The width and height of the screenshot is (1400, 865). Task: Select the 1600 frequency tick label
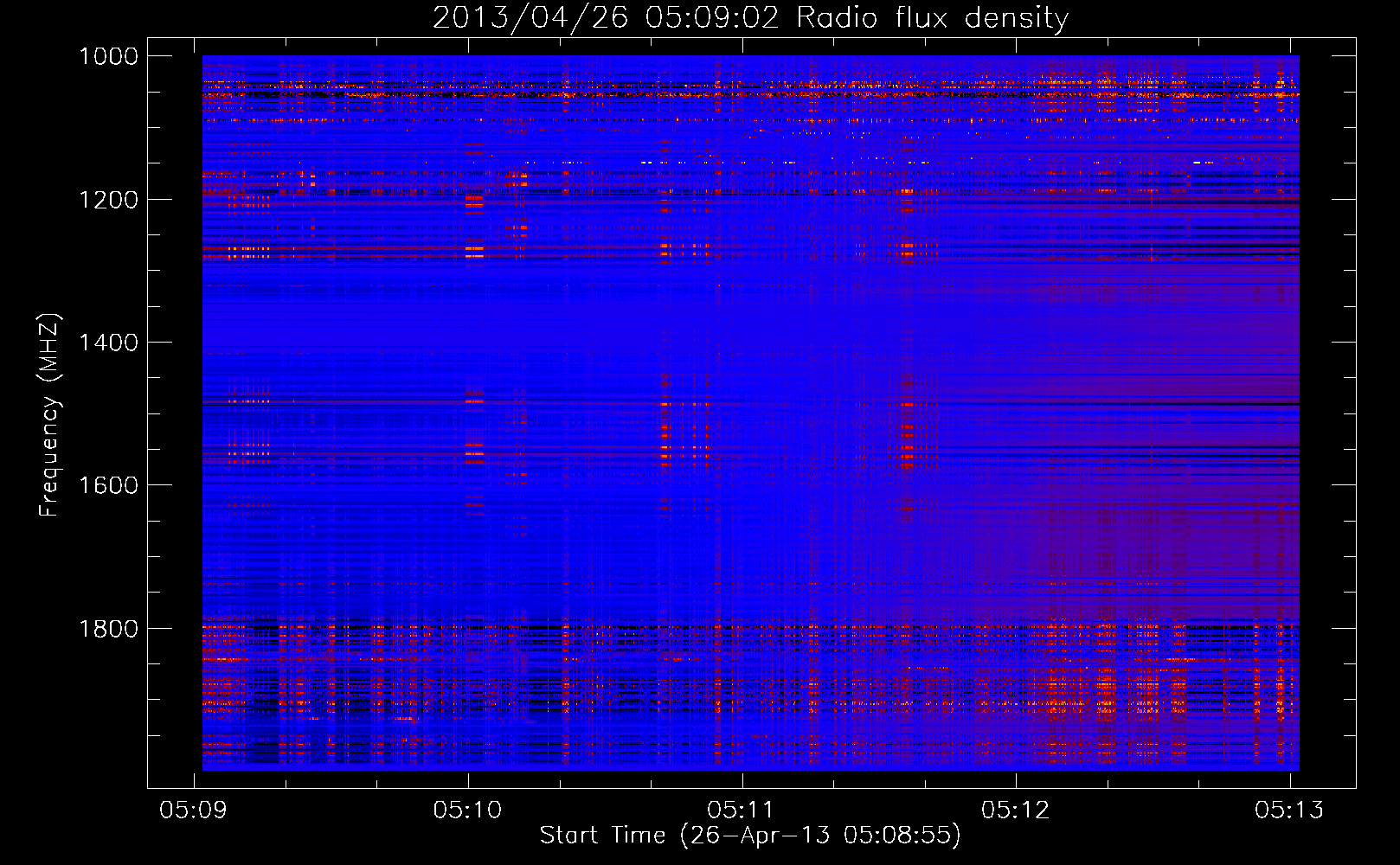[x=108, y=485]
